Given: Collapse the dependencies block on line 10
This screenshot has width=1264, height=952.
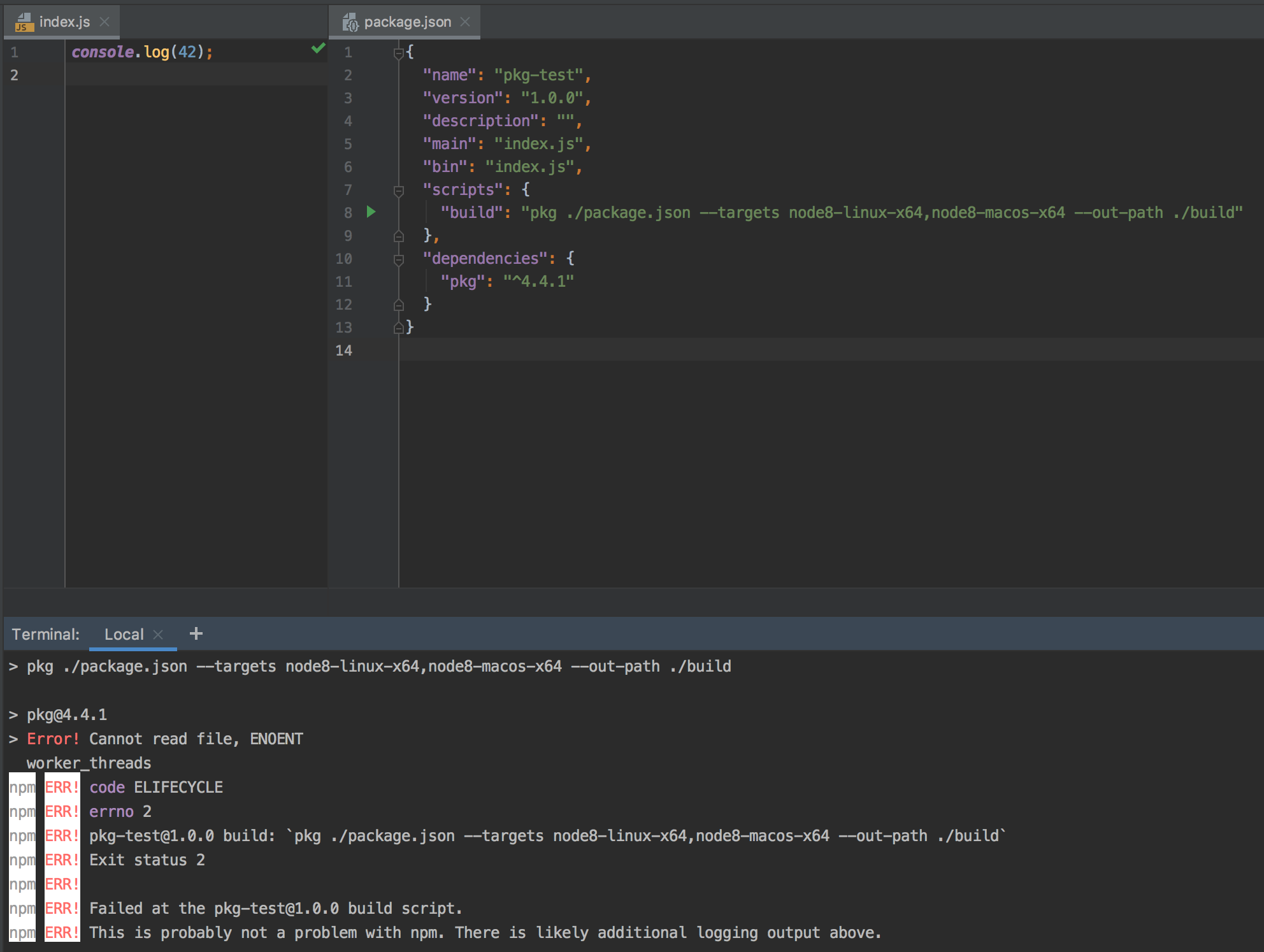Looking at the screenshot, I should pos(398,259).
